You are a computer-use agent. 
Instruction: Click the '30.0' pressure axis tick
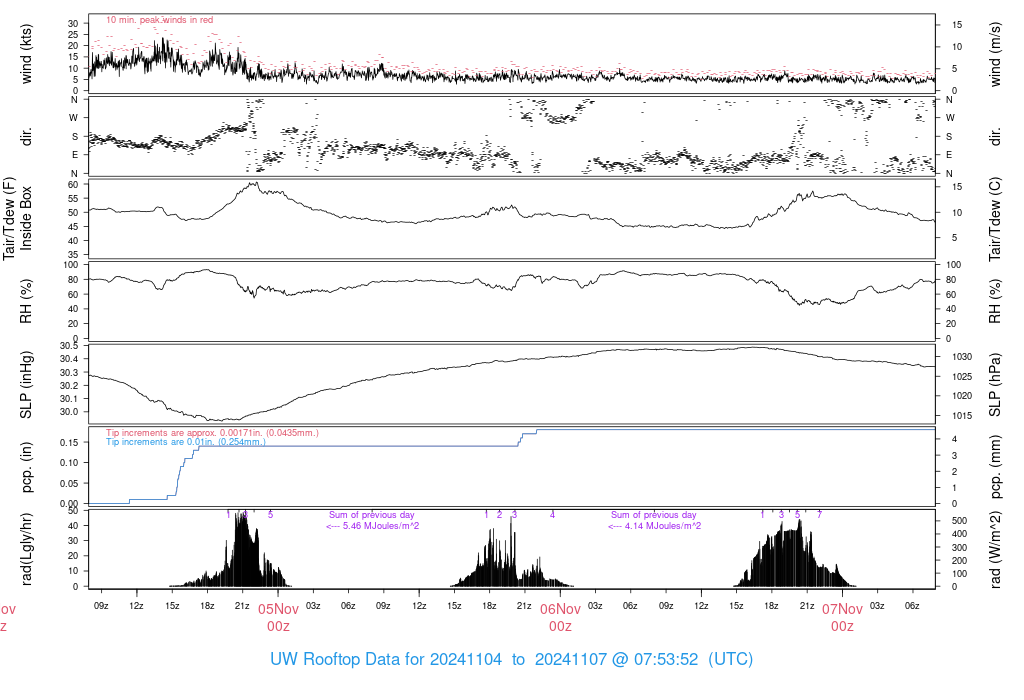[69, 412]
